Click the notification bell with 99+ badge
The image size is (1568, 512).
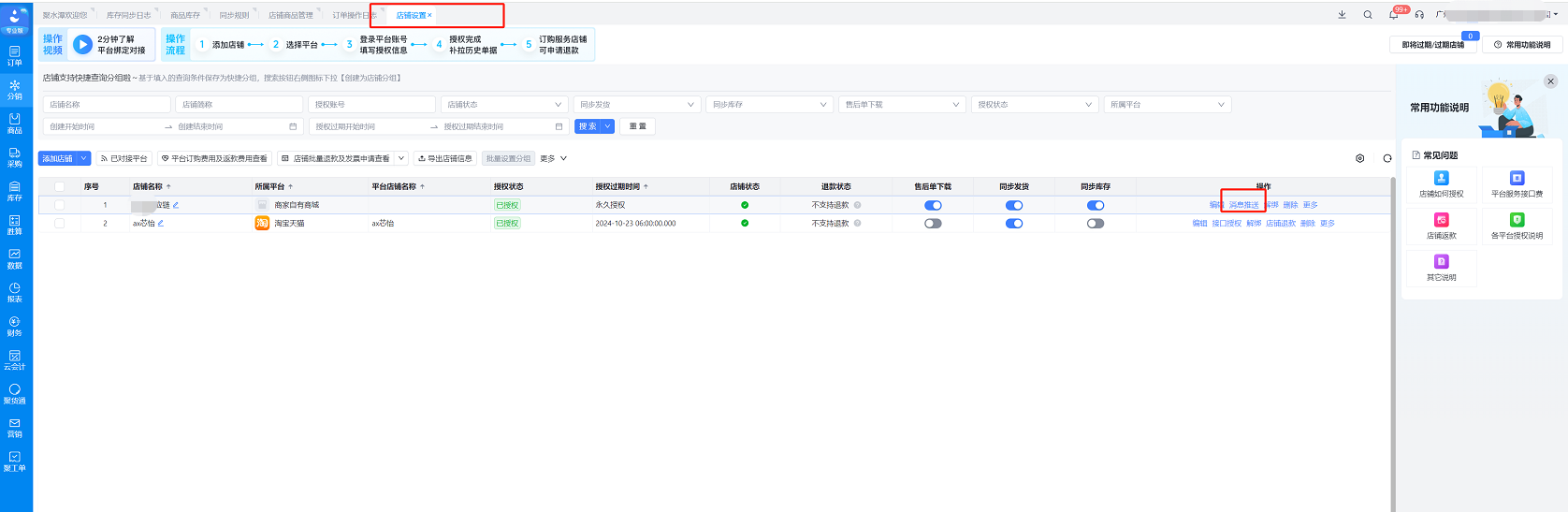(1393, 15)
